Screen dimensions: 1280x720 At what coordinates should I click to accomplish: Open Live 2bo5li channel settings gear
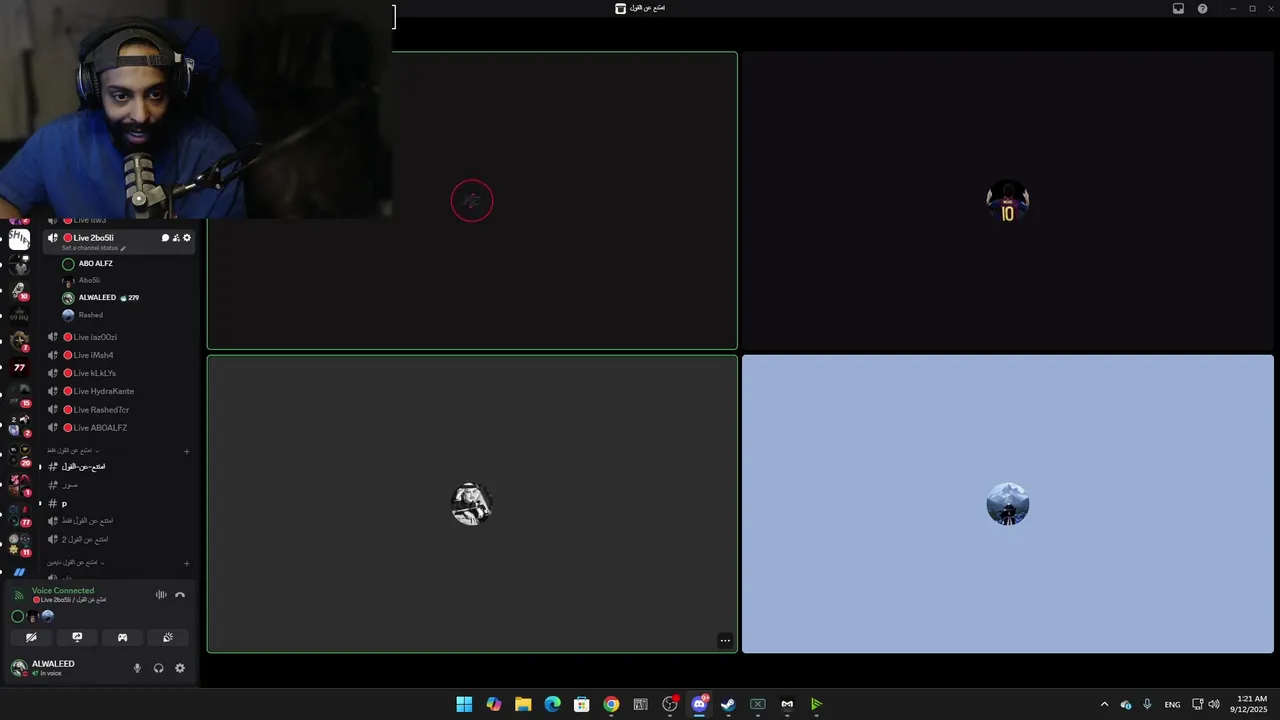[187, 238]
